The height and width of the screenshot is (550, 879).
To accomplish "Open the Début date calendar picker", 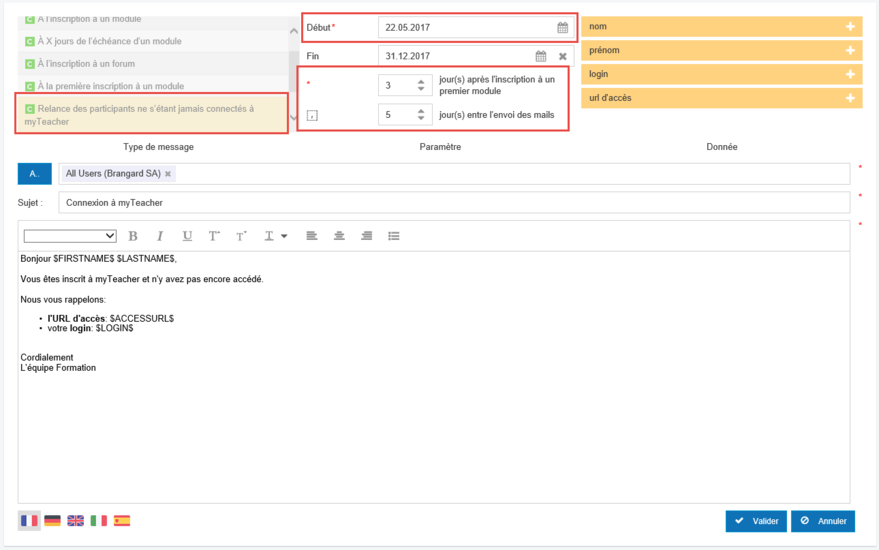I will [x=562, y=28].
